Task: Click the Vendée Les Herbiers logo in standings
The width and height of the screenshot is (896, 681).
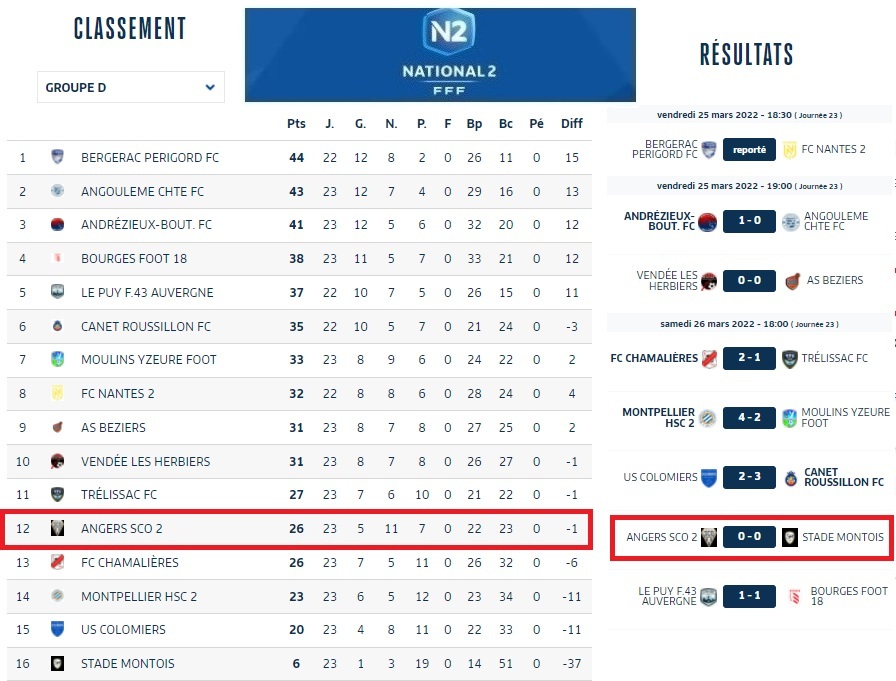Action: click(57, 461)
